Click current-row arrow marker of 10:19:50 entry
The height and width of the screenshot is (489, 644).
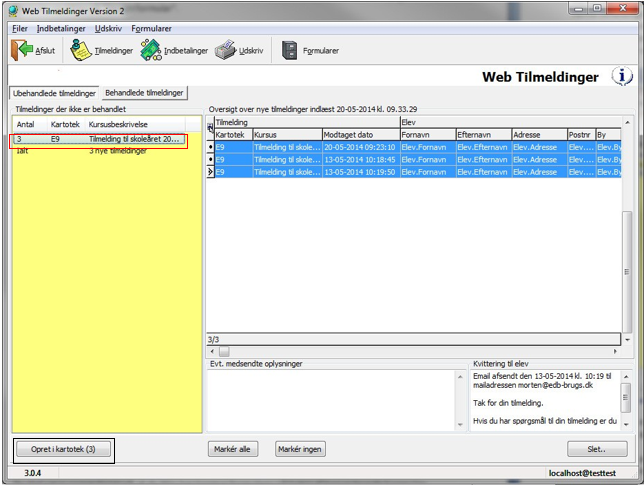210,172
